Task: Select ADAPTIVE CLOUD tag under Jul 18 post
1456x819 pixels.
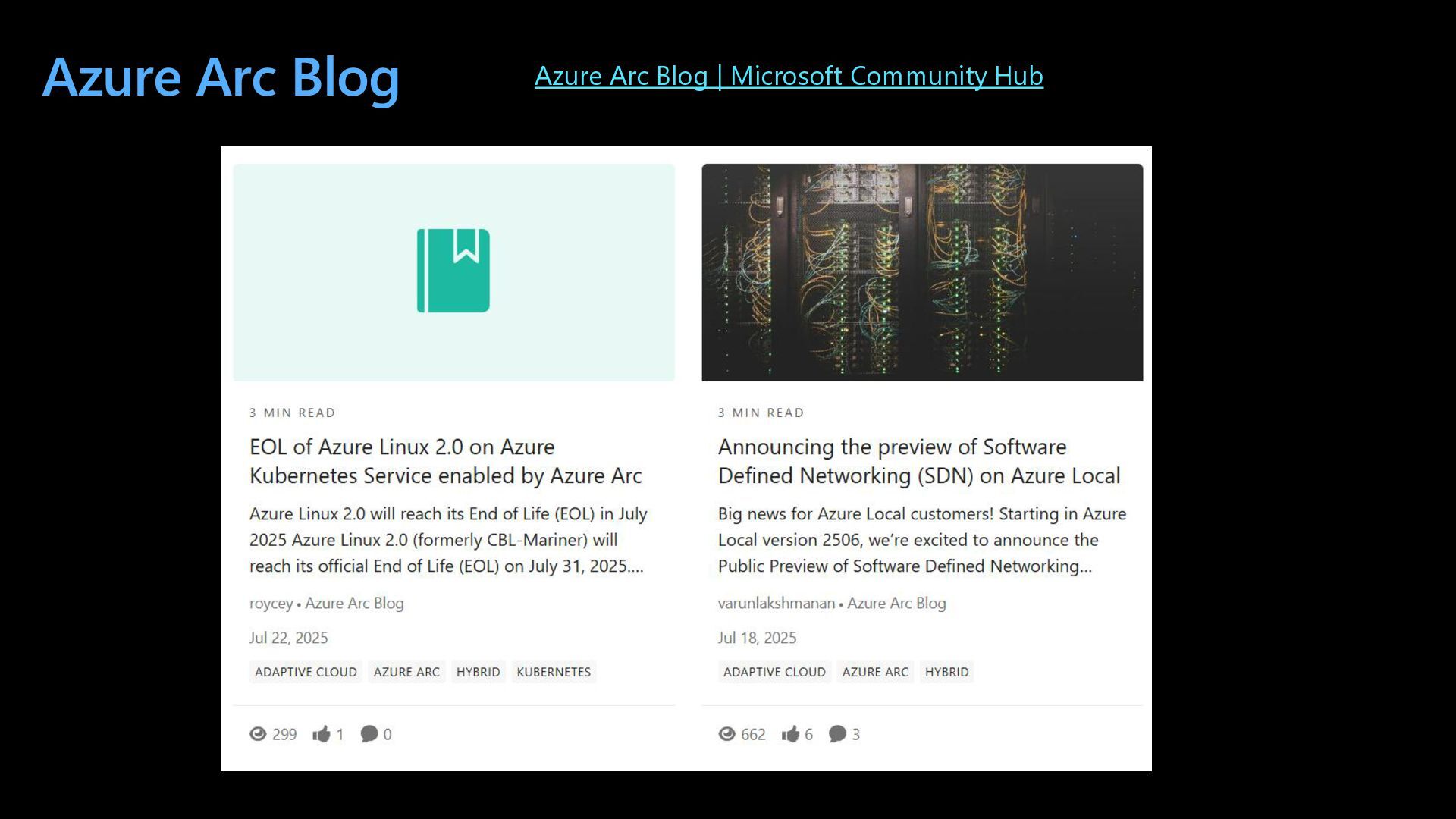Action: coord(774,672)
